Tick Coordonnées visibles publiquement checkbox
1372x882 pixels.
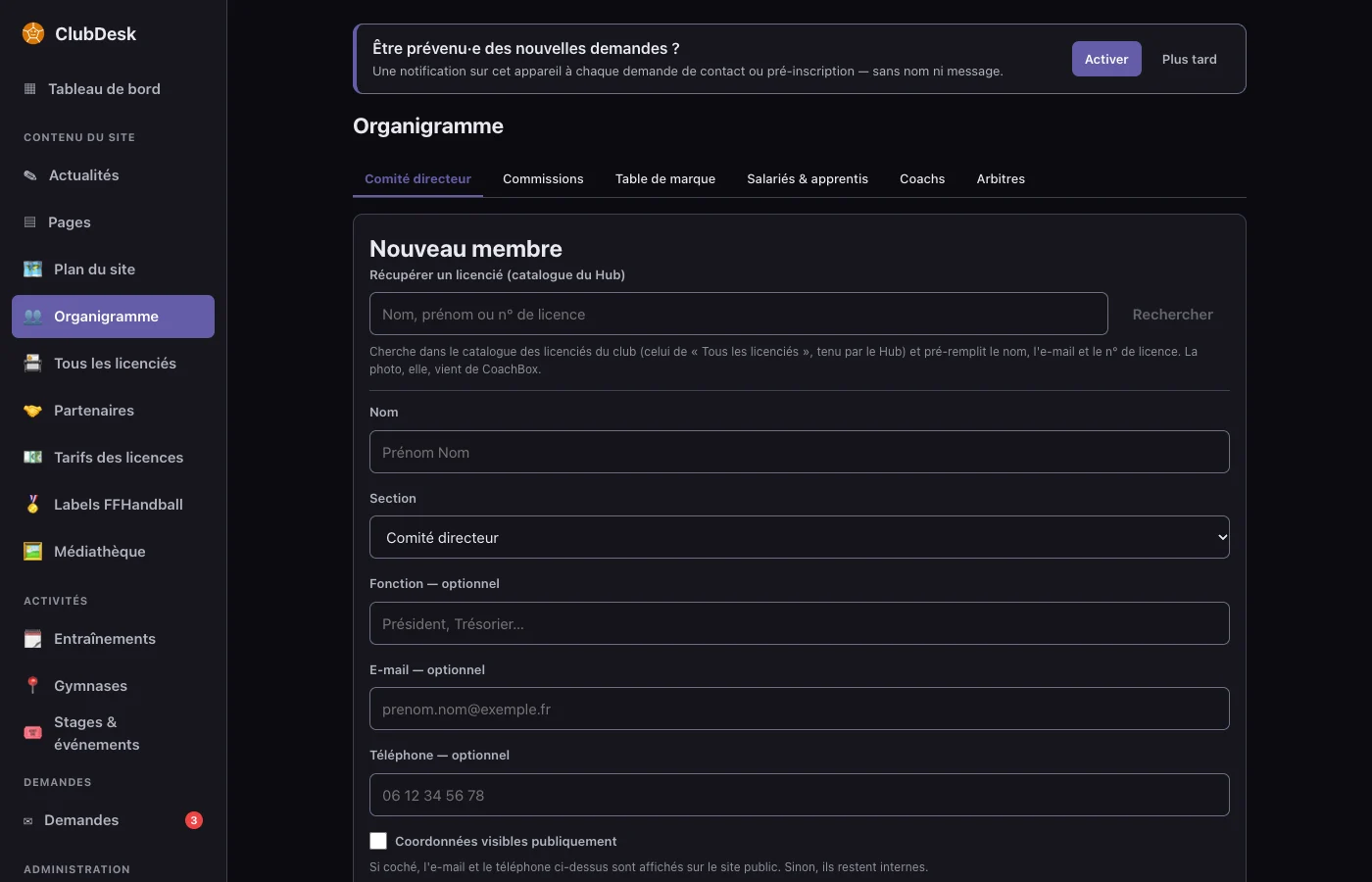point(378,841)
